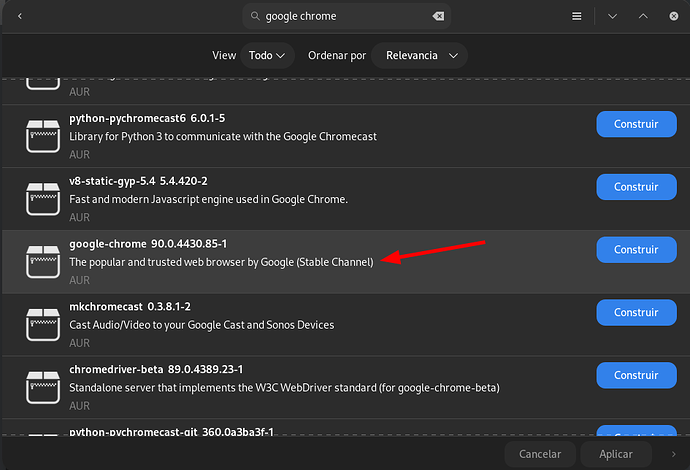
Task: Open the View dropdown set to Todo
Action: (x=267, y=55)
